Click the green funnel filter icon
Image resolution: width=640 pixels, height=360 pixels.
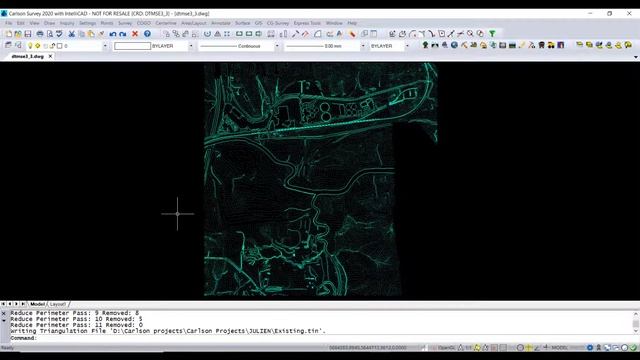(492, 33)
